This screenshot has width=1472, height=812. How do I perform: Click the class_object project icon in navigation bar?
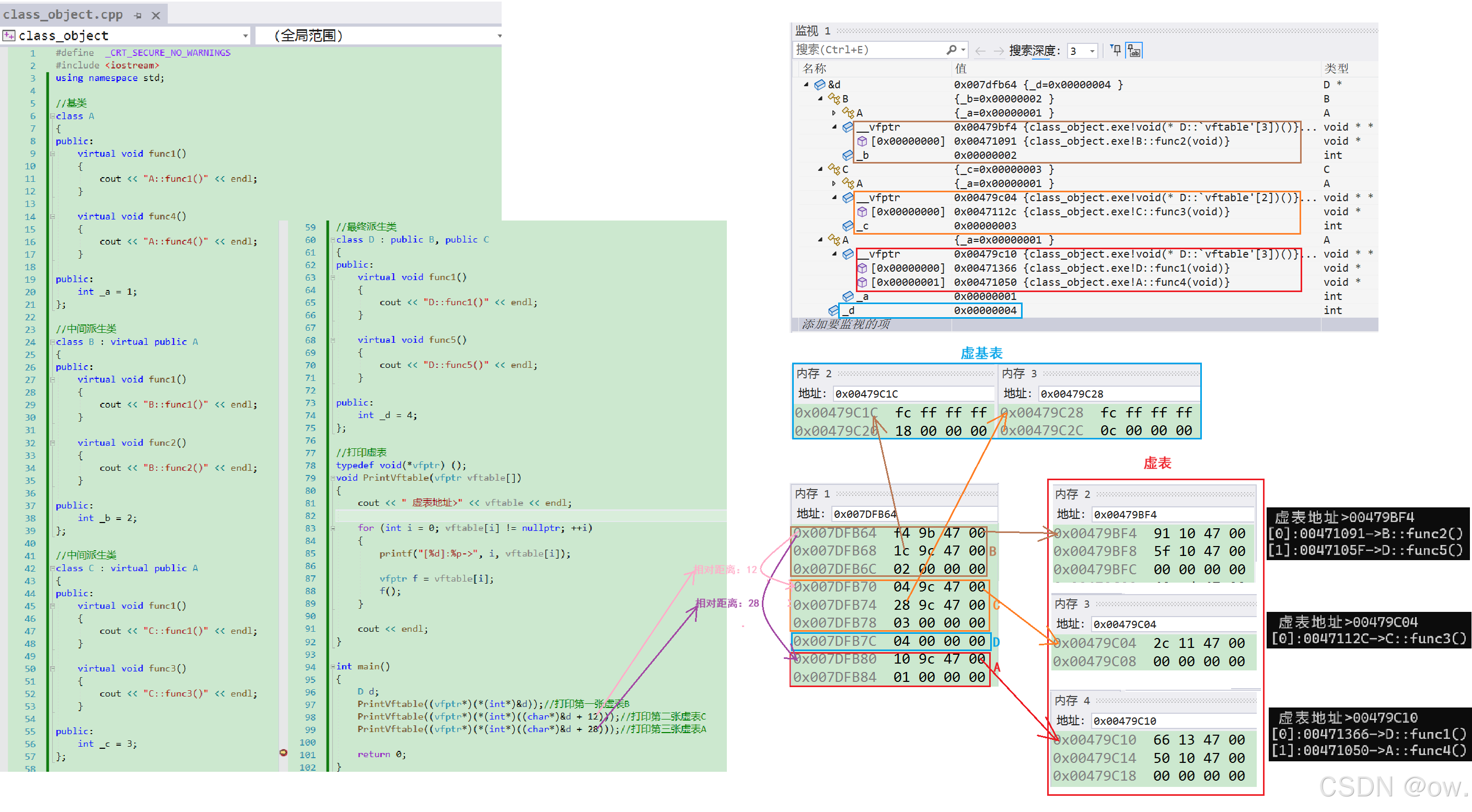(8, 36)
